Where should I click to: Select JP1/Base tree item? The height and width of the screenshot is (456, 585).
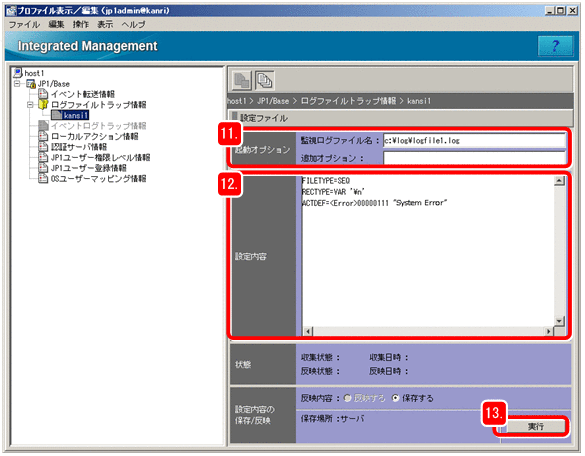click(54, 84)
